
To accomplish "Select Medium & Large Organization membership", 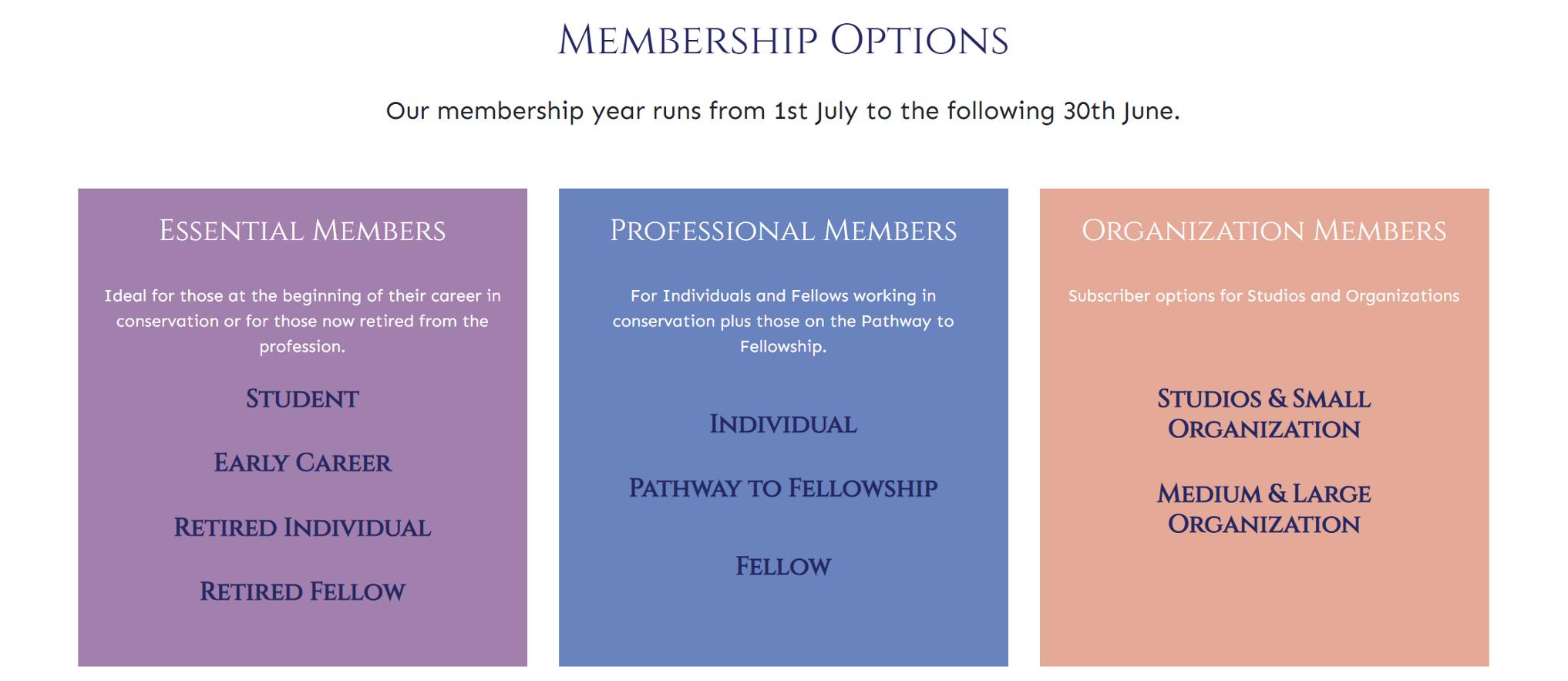I will pyautogui.click(x=1263, y=509).
